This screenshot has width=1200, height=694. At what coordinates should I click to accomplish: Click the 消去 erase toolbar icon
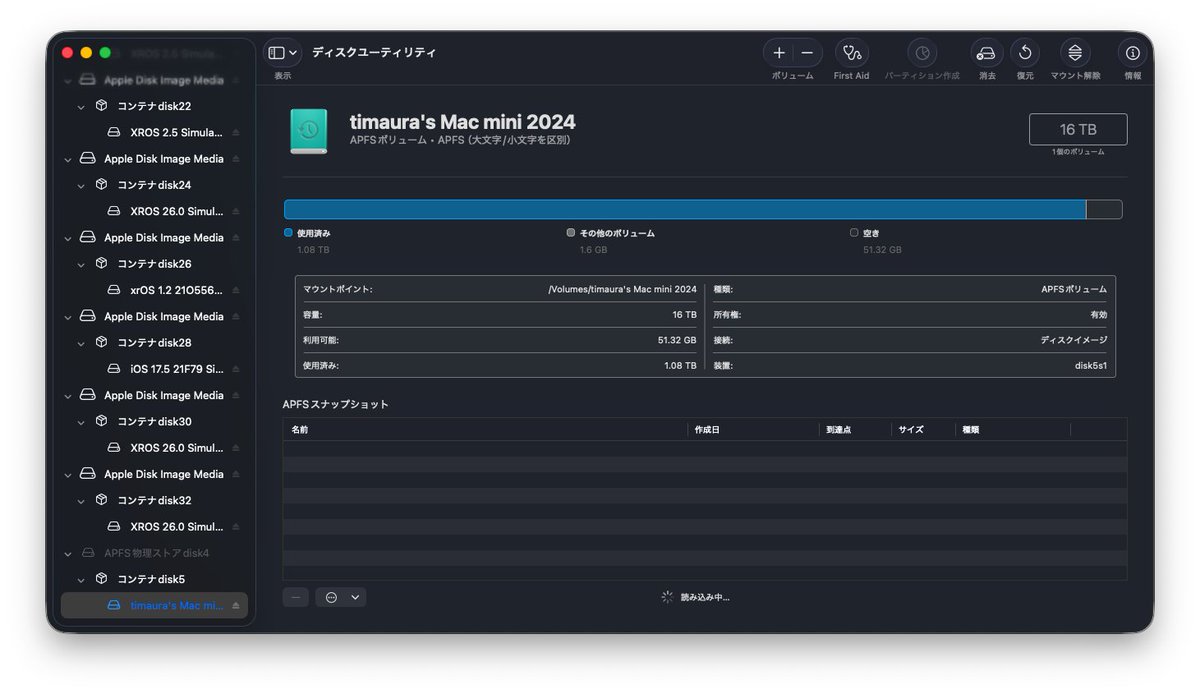tap(986, 53)
